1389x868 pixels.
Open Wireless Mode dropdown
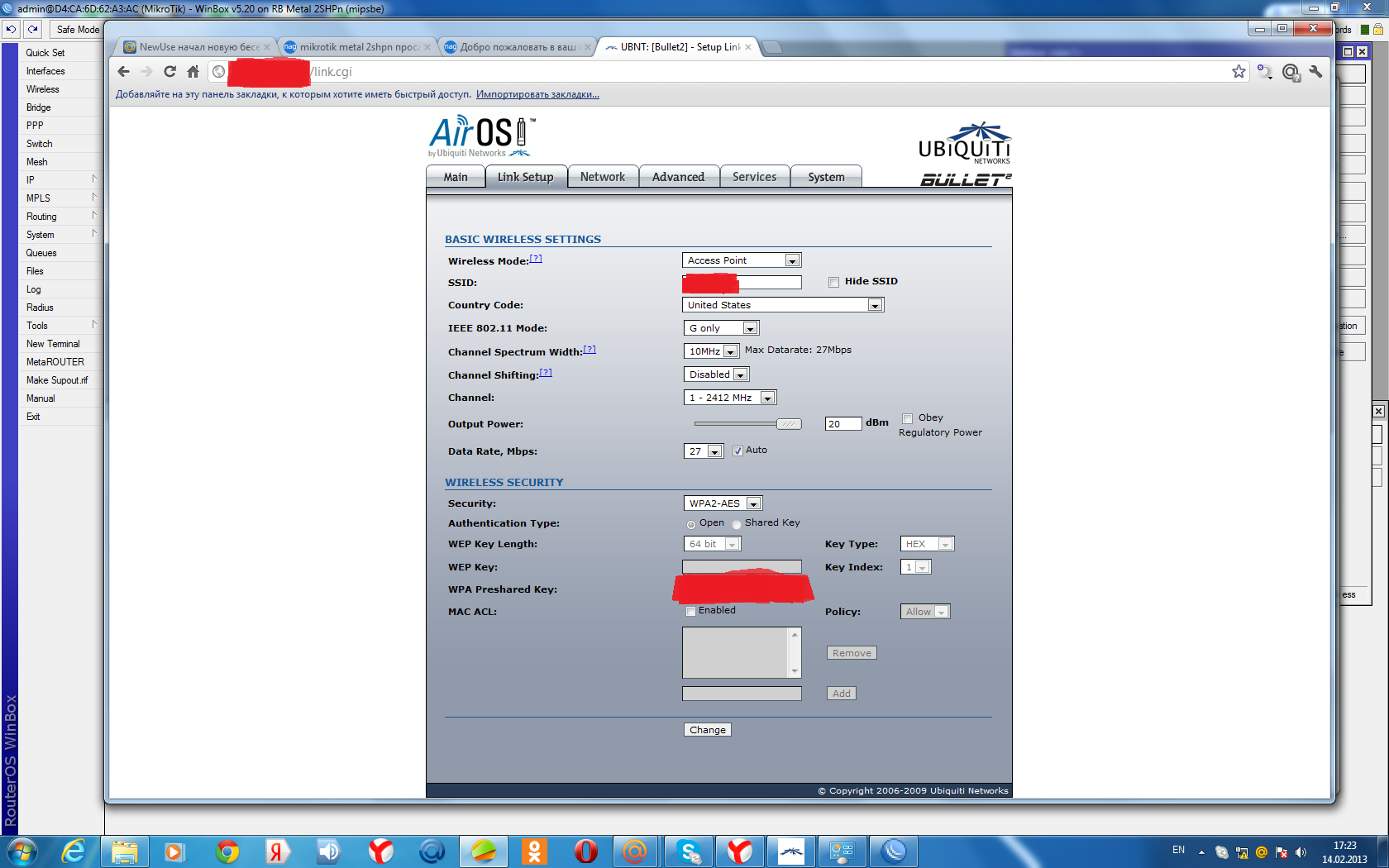[x=742, y=260]
